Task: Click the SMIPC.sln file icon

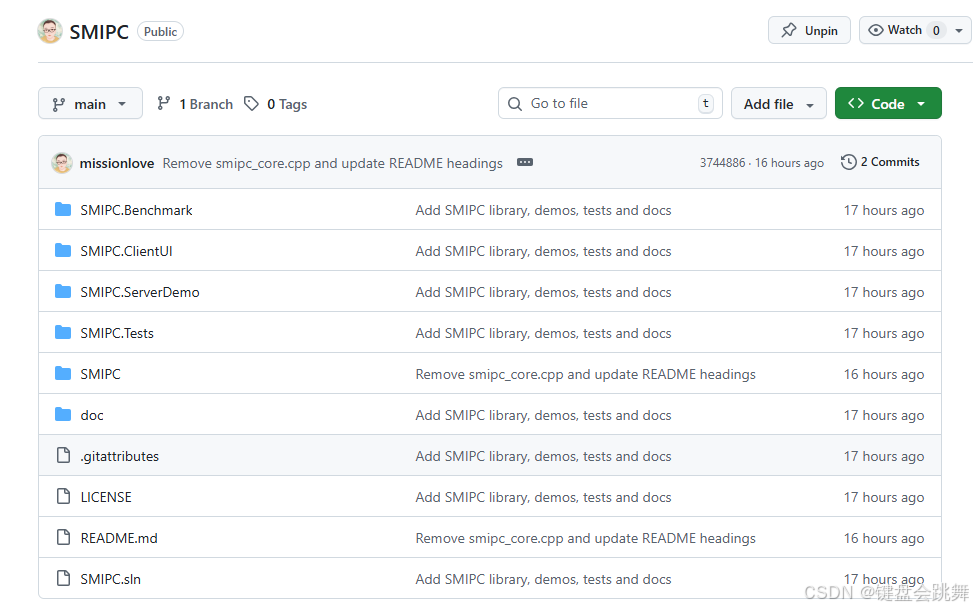Action: pos(63,578)
